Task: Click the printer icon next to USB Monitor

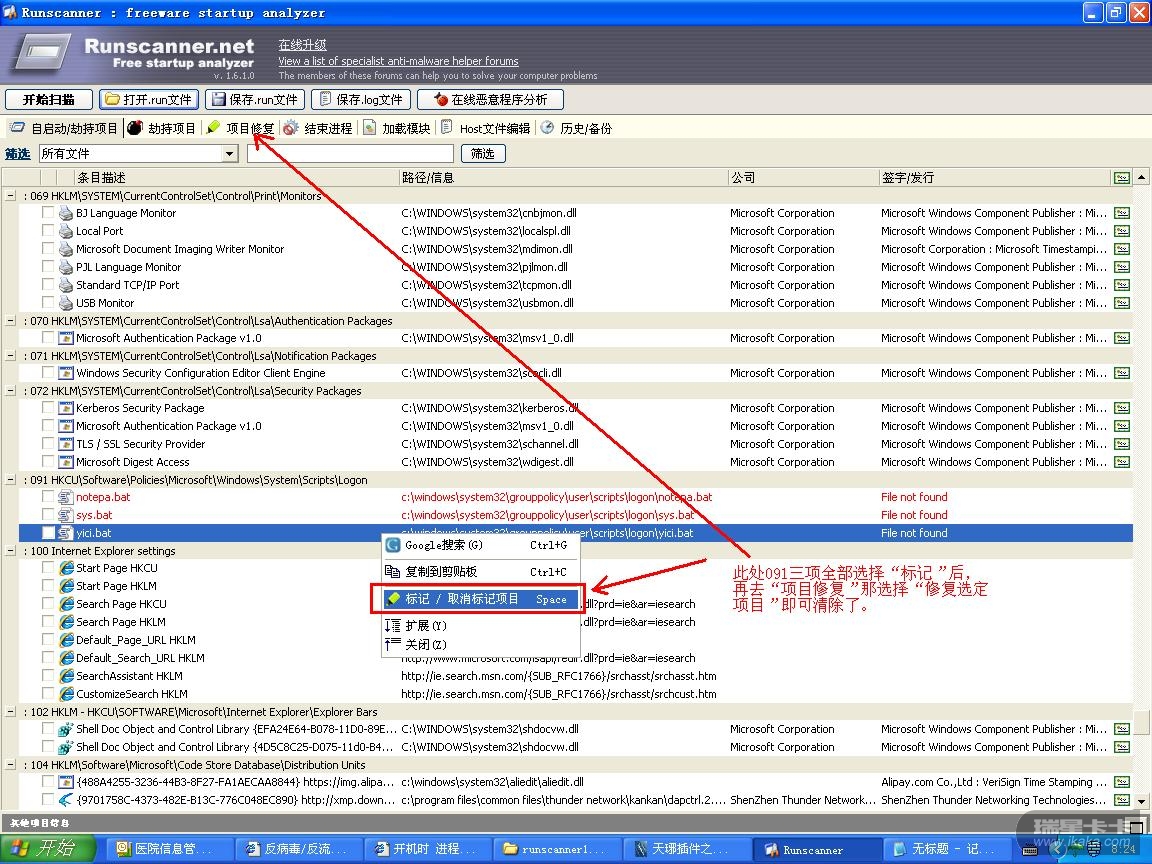Action: 67,303
